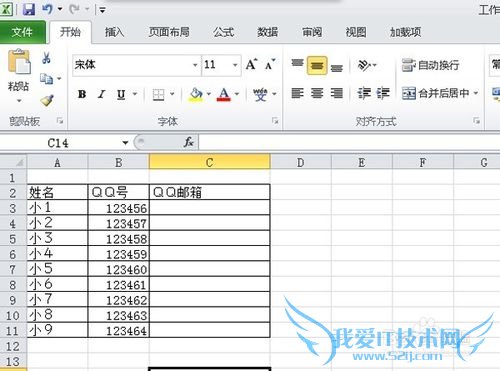Click the 文 phonetic guide icon
This screenshot has width=500, height=371.
(260, 94)
